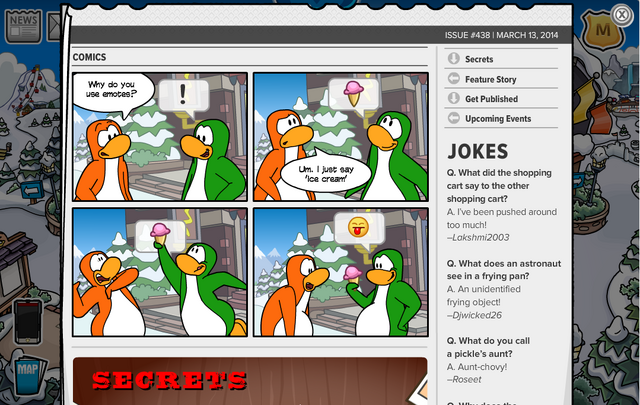Image resolution: width=640 pixels, height=405 pixels.
Task: Click the NEWS newspaper icon
Action: (23, 27)
